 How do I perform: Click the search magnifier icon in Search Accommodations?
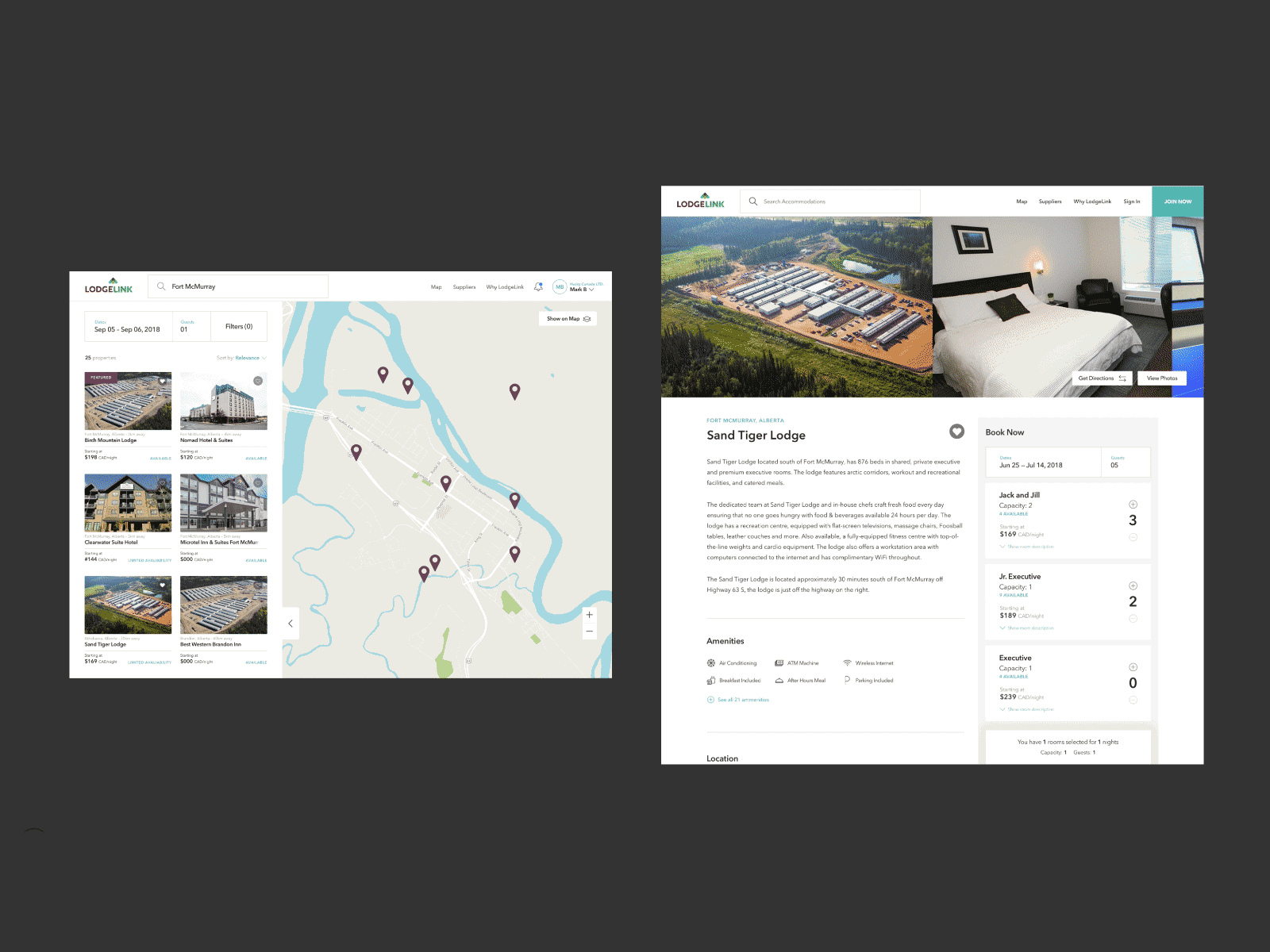coord(752,202)
